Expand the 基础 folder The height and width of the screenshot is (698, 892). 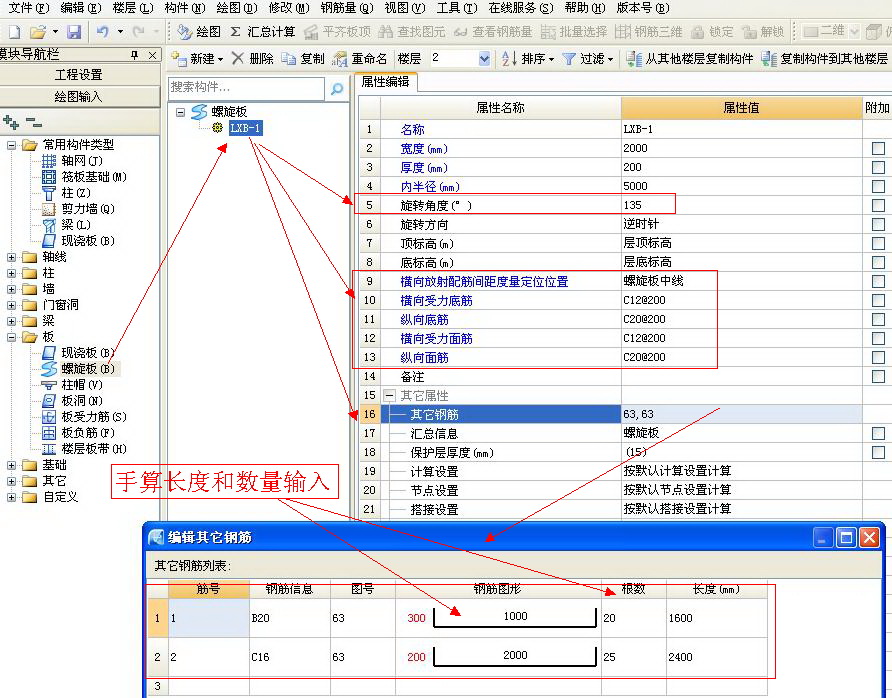point(11,465)
